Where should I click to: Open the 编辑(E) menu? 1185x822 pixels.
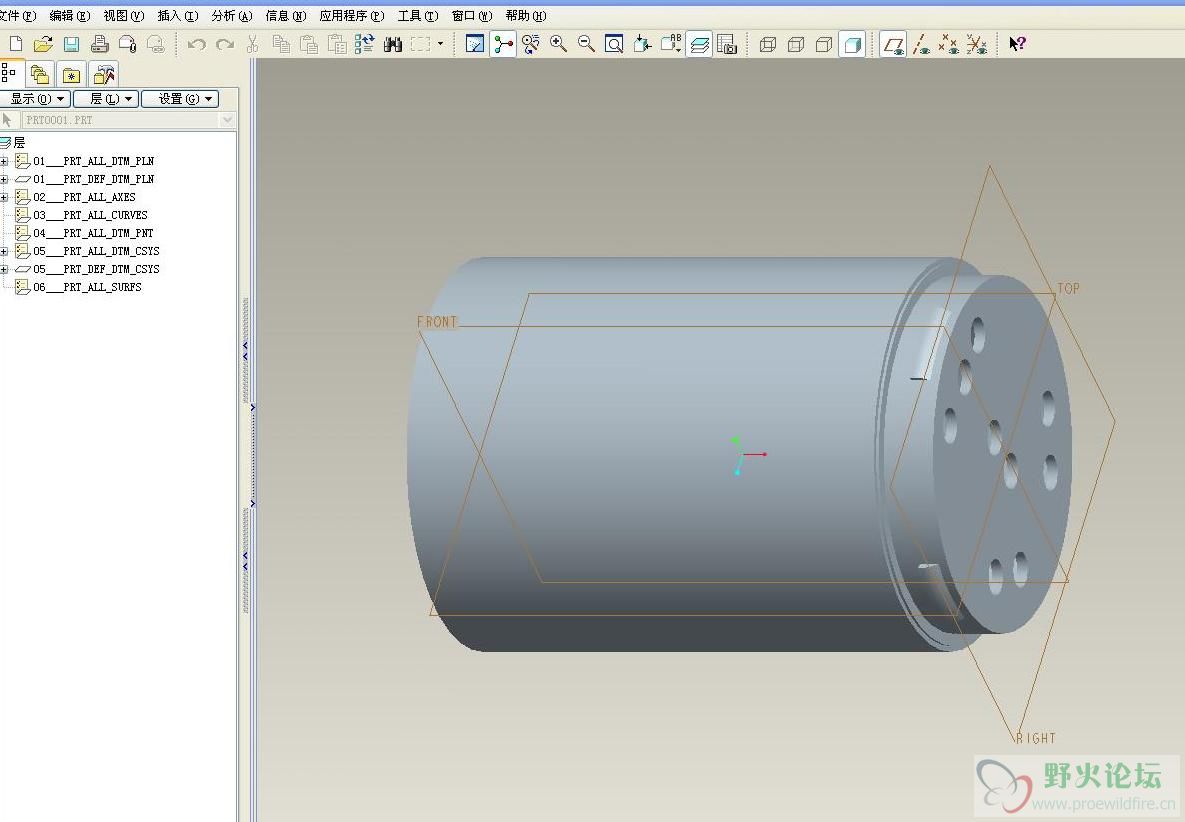[70, 15]
